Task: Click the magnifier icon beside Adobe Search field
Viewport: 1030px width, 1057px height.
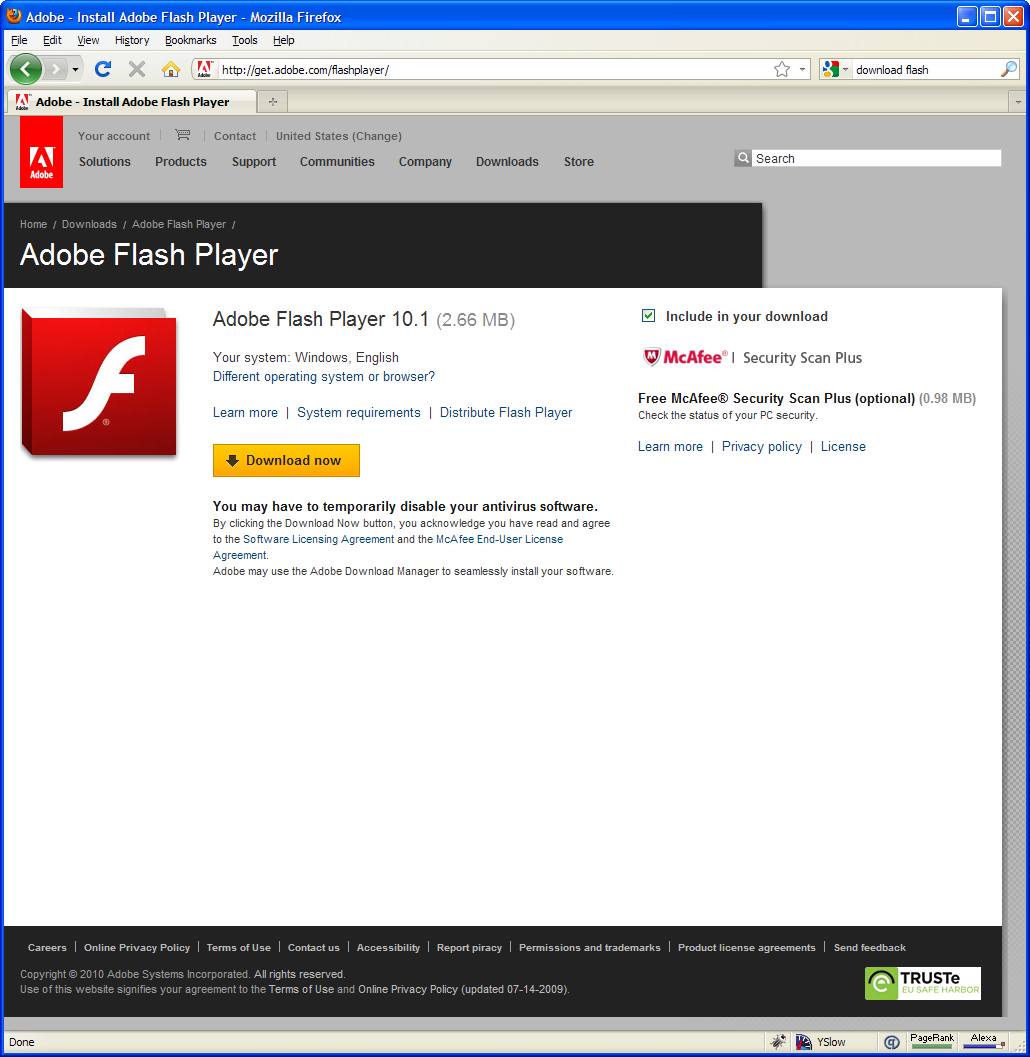Action: click(x=743, y=158)
